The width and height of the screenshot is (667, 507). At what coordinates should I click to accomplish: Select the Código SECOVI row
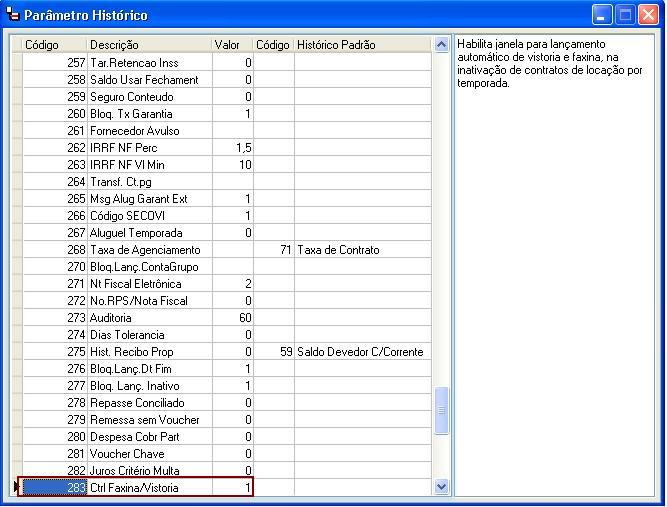pyautogui.click(x=150, y=216)
